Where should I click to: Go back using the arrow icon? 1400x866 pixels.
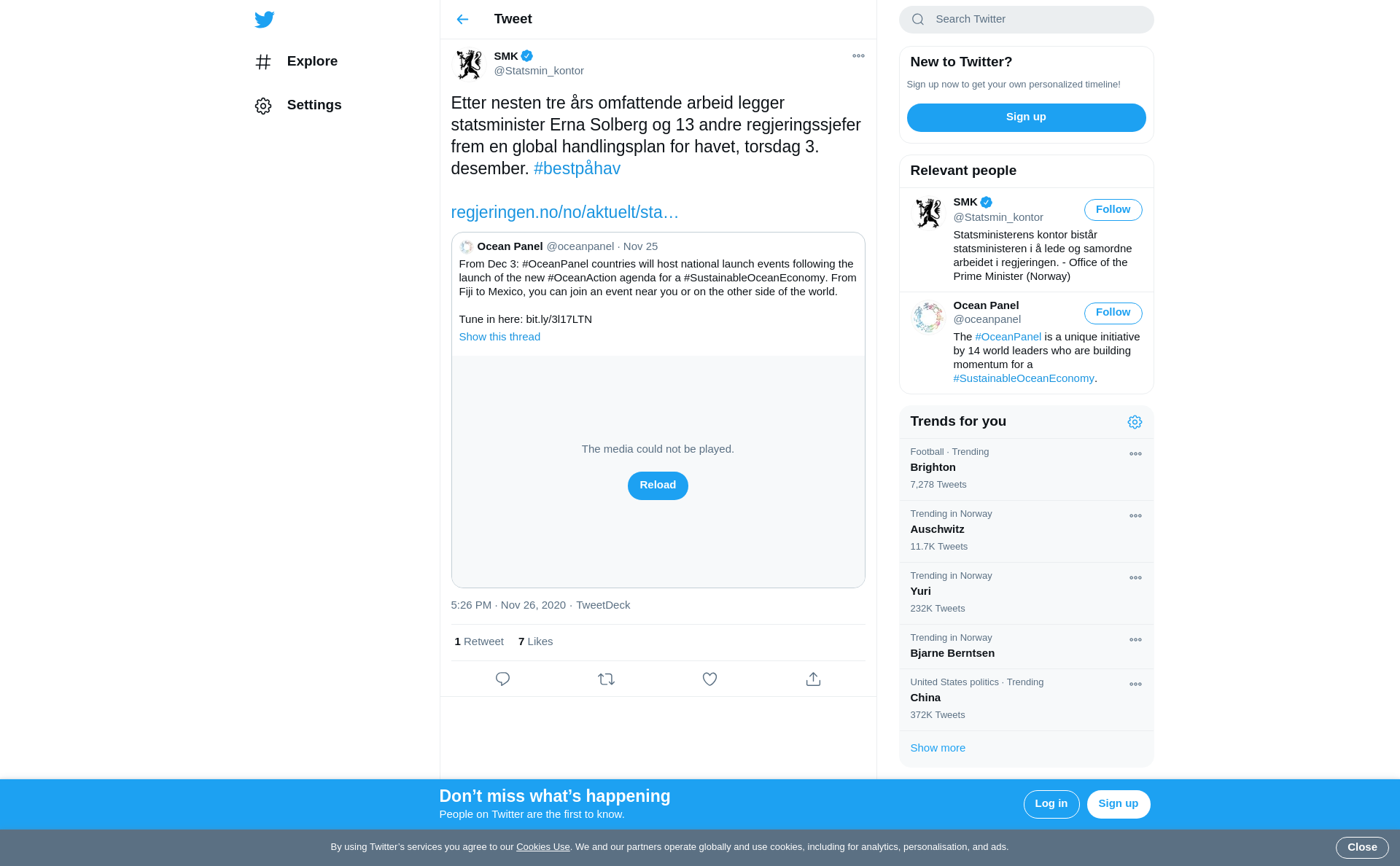462,20
